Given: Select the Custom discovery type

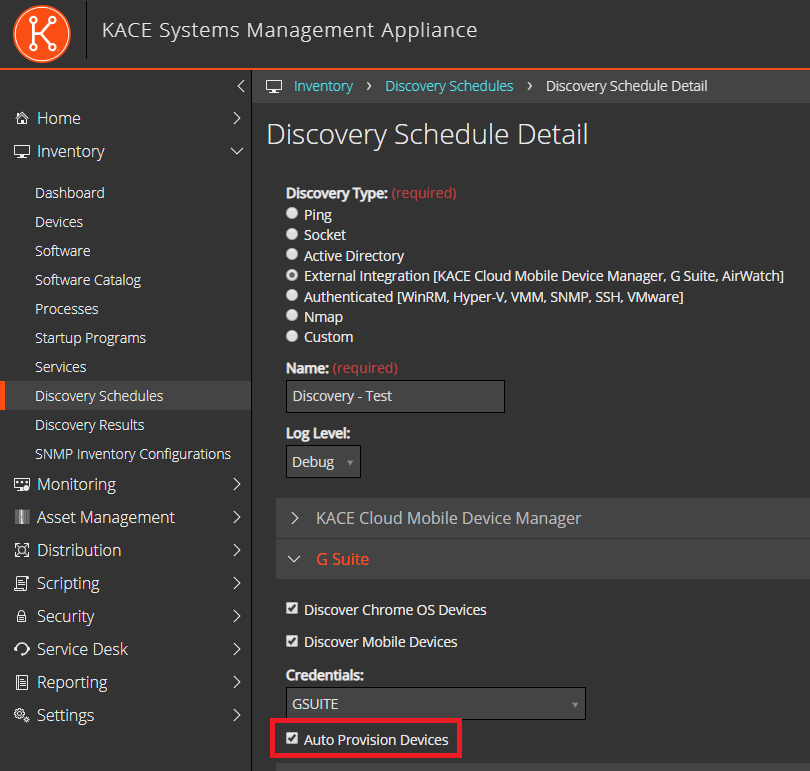Looking at the screenshot, I should 292,336.
